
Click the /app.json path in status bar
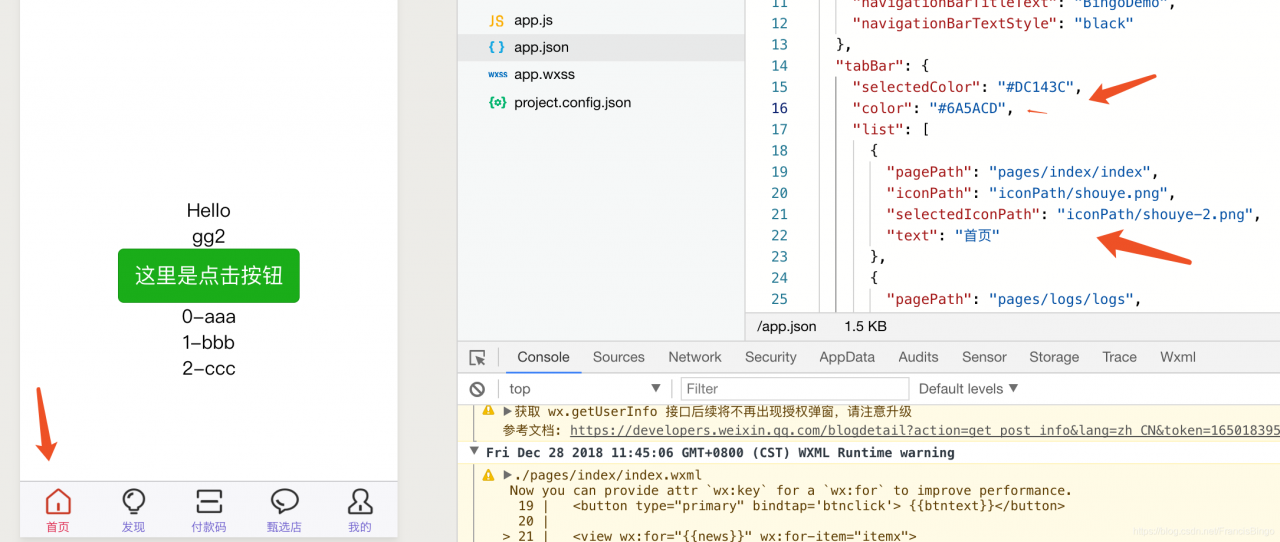point(787,326)
